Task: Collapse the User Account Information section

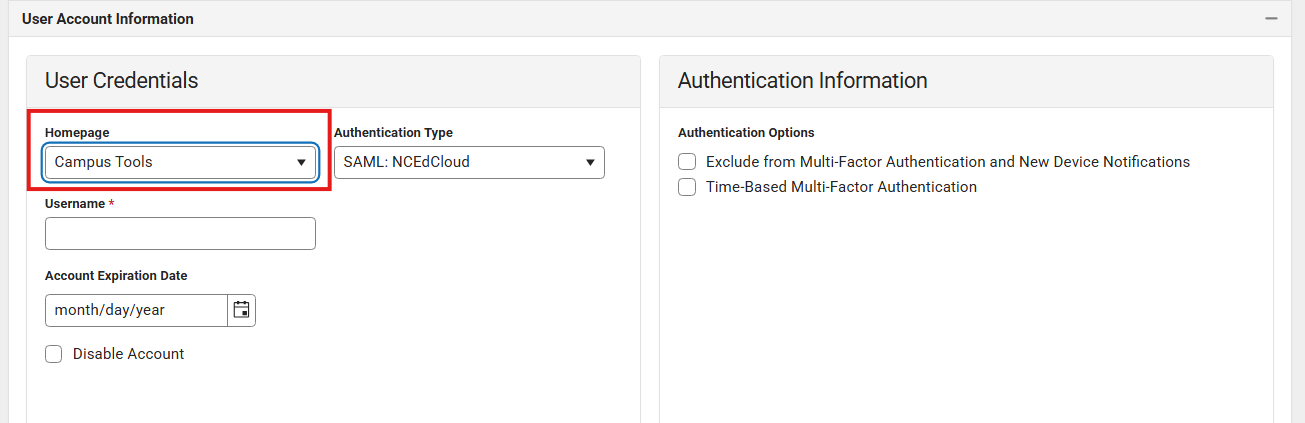Action: coord(1271,19)
